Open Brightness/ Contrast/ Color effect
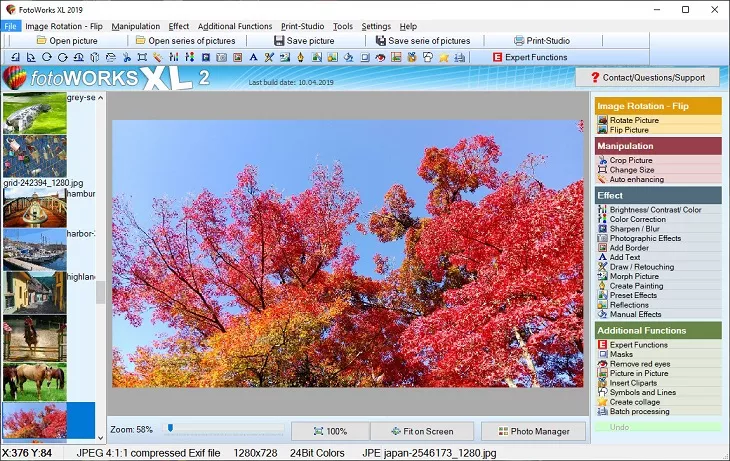This screenshot has height=461, width=730. [x=658, y=210]
